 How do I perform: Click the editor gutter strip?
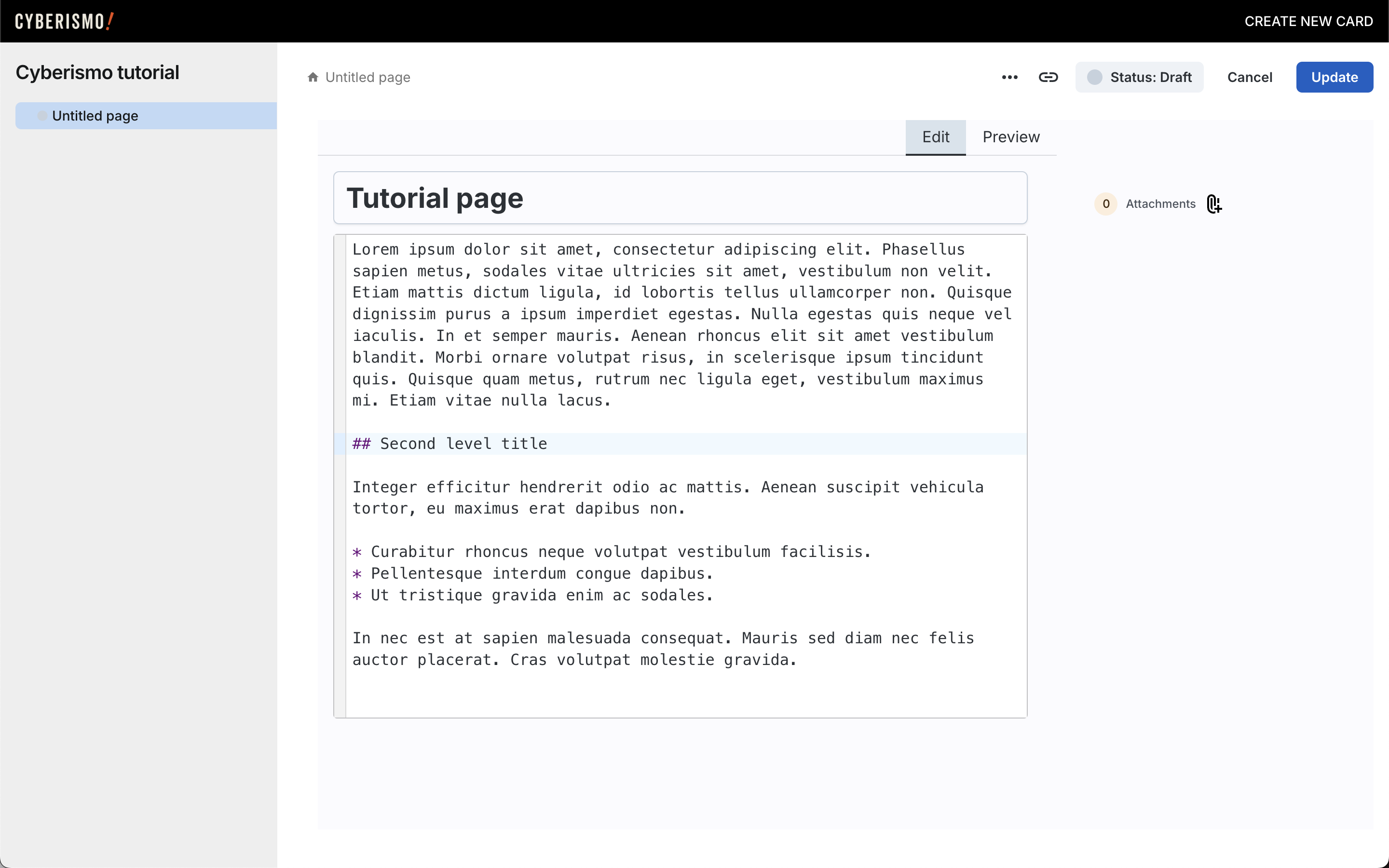point(340,475)
